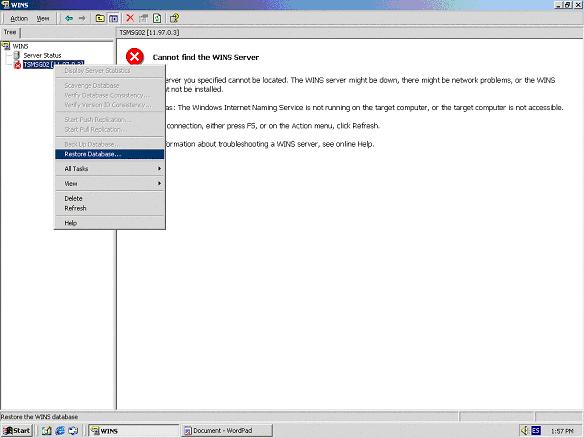The height and width of the screenshot is (438, 584).
Task: Click the Show Desktop quick launch icon
Action: (x=47, y=431)
